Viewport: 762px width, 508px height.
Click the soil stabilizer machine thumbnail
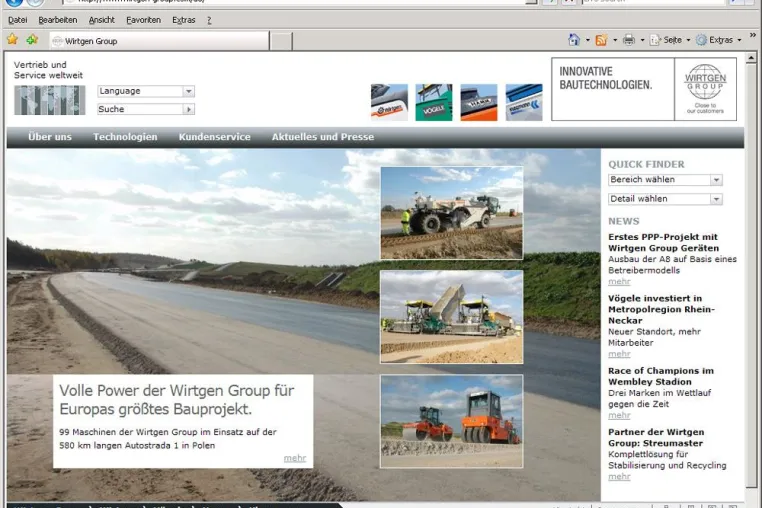pos(451,213)
